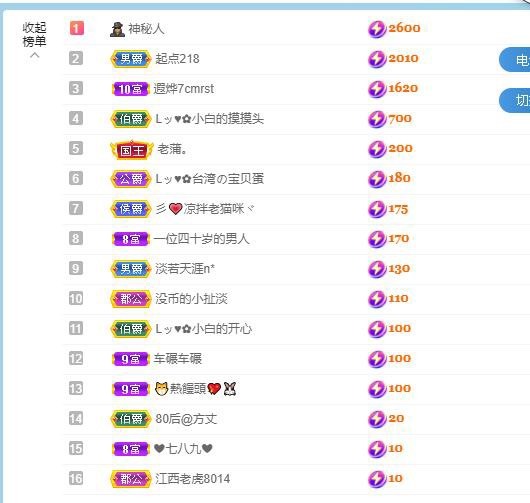
Task: Select user 没币的小扯淡
Action: click(x=191, y=299)
